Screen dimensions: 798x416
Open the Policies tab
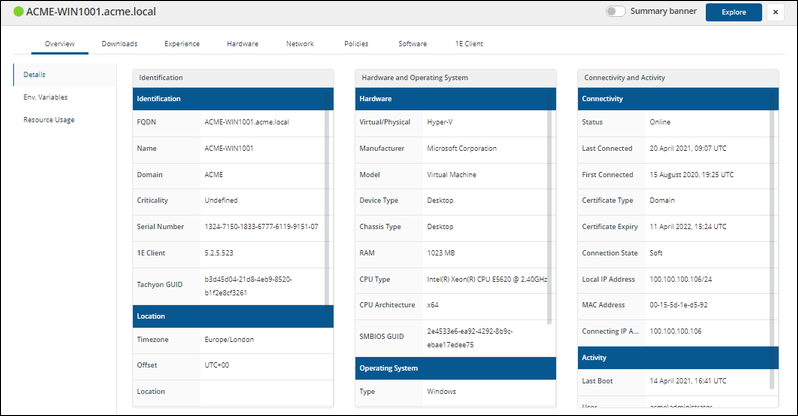[x=356, y=44]
